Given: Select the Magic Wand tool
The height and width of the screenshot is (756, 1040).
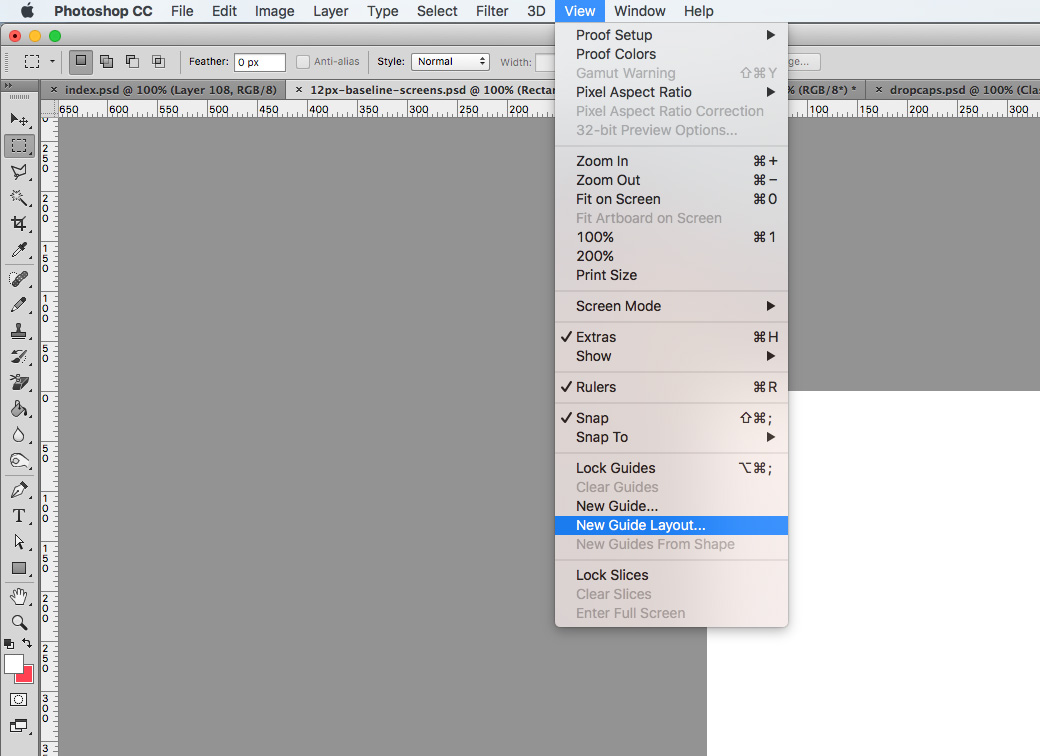Looking at the screenshot, I should click(x=19, y=198).
